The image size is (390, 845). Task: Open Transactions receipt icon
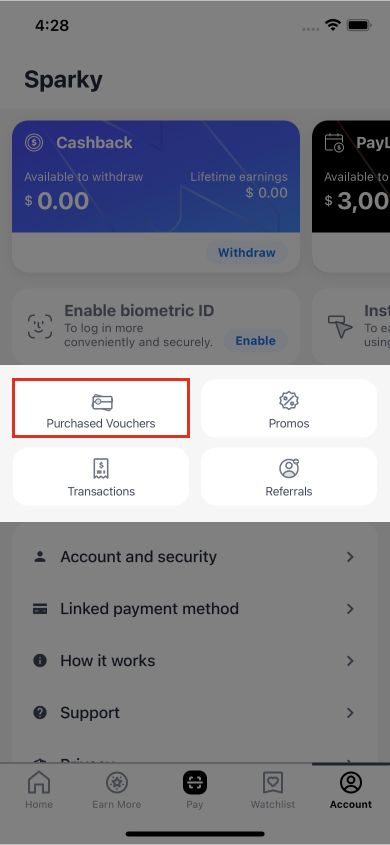pos(101,469)
